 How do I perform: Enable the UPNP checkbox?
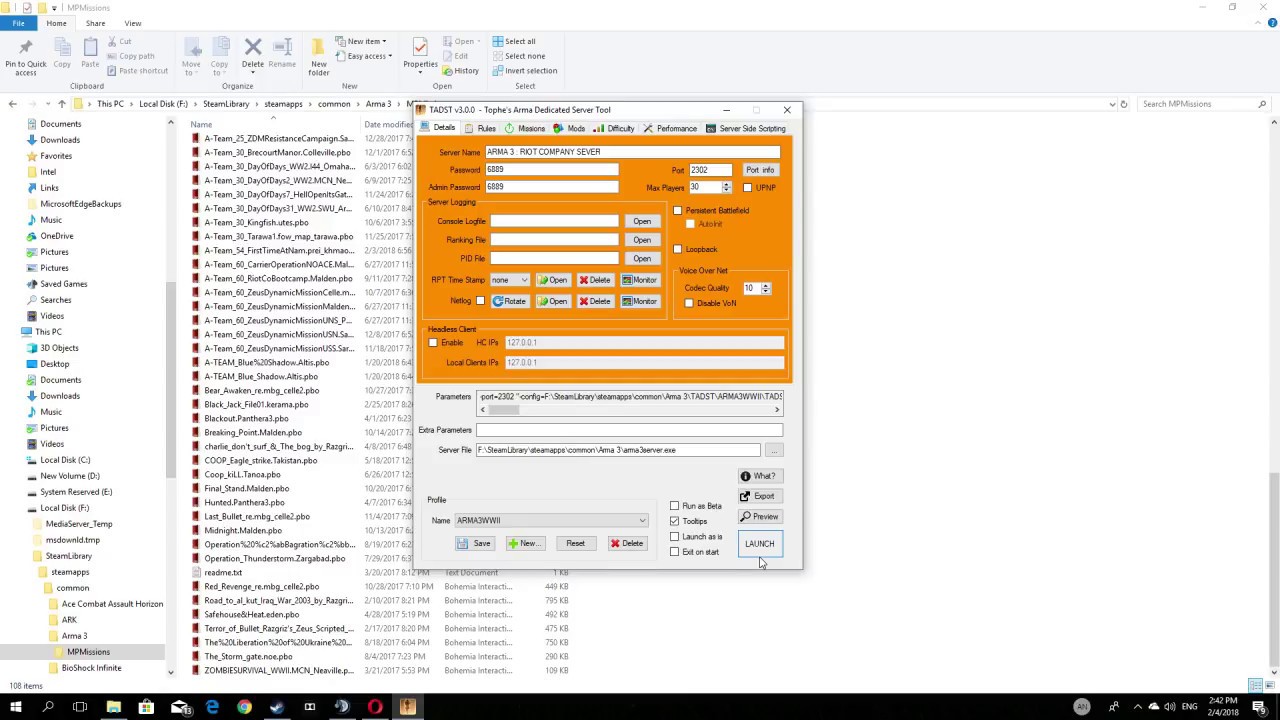(748, 188)
